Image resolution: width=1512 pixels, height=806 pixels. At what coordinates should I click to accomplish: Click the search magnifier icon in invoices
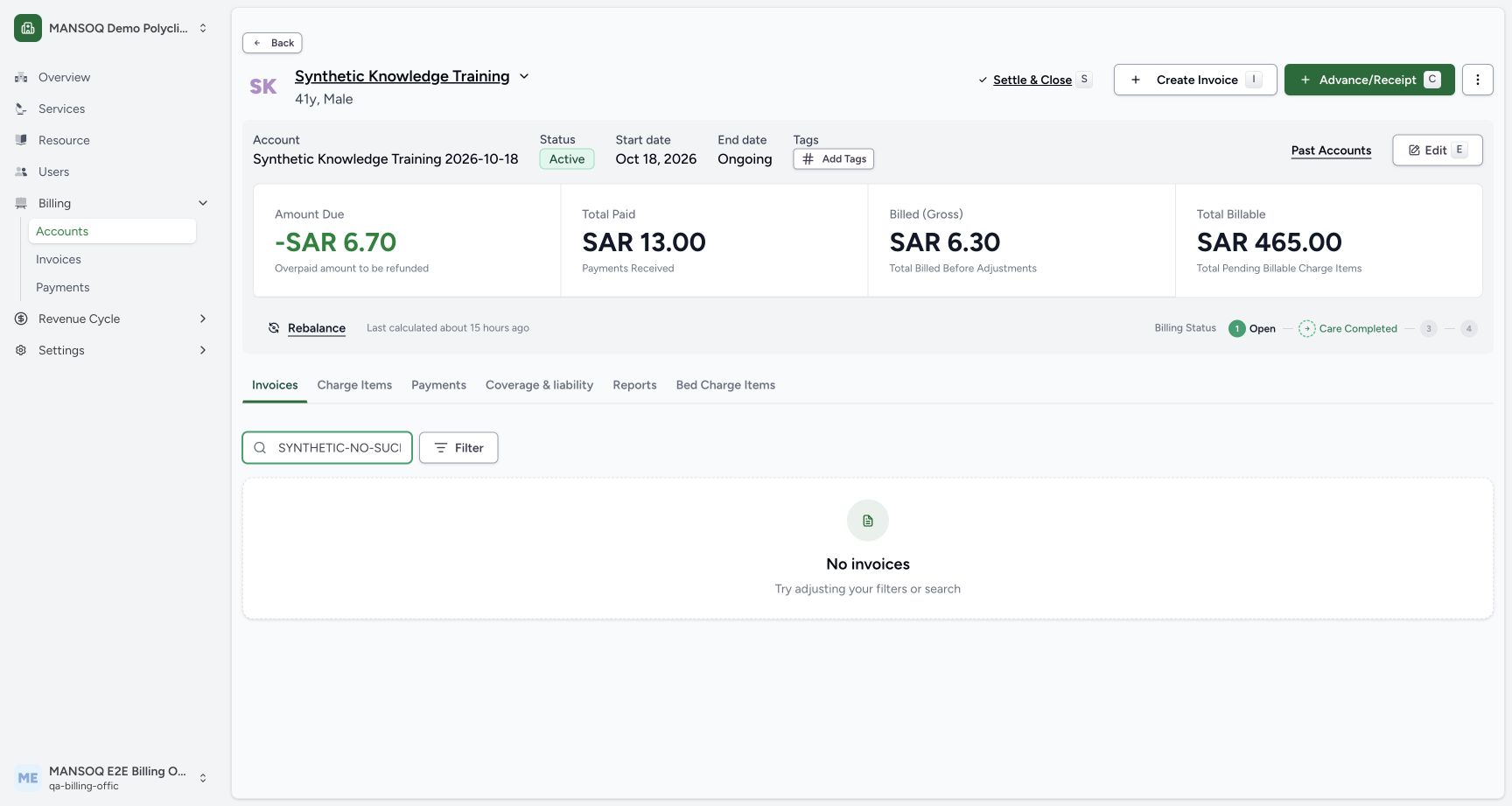[260, 448]
